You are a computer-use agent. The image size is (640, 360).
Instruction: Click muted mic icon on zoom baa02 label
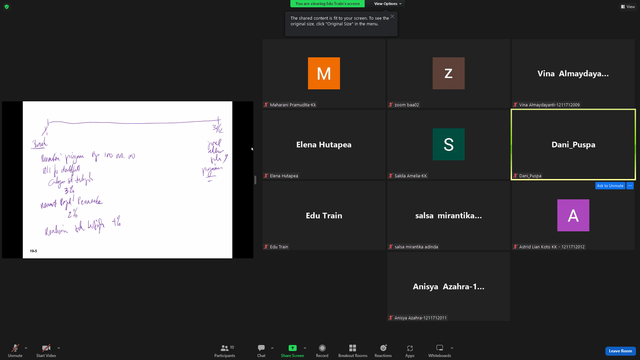pos(391,105)
